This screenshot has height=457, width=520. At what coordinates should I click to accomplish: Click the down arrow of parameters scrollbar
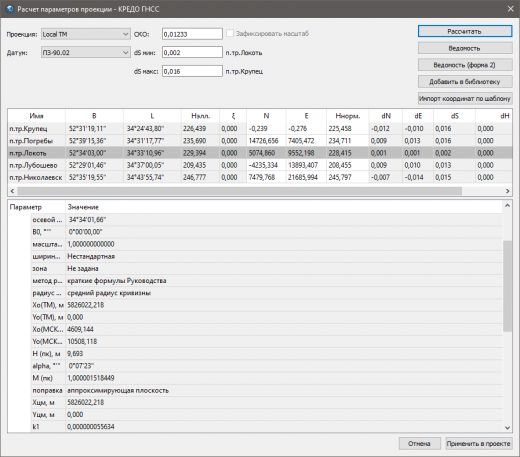507,428
